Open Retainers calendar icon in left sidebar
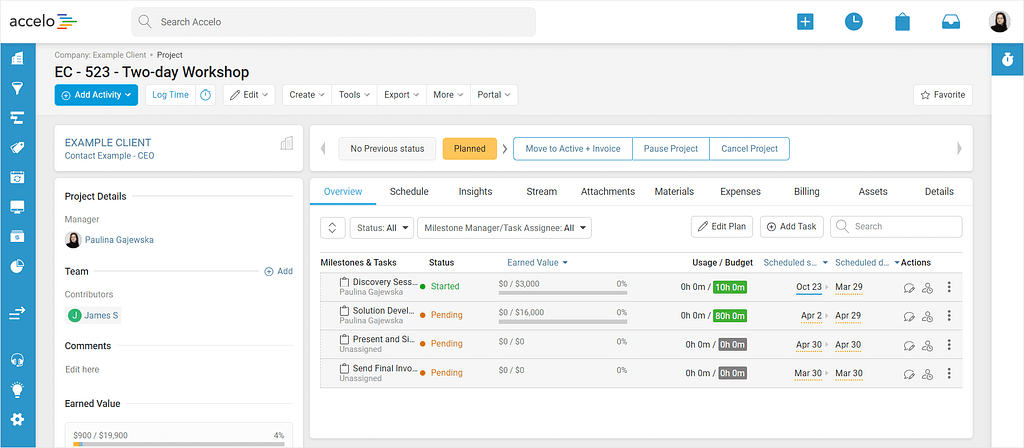This screenshot has width=1024, height=448. (x=18, y=177)
